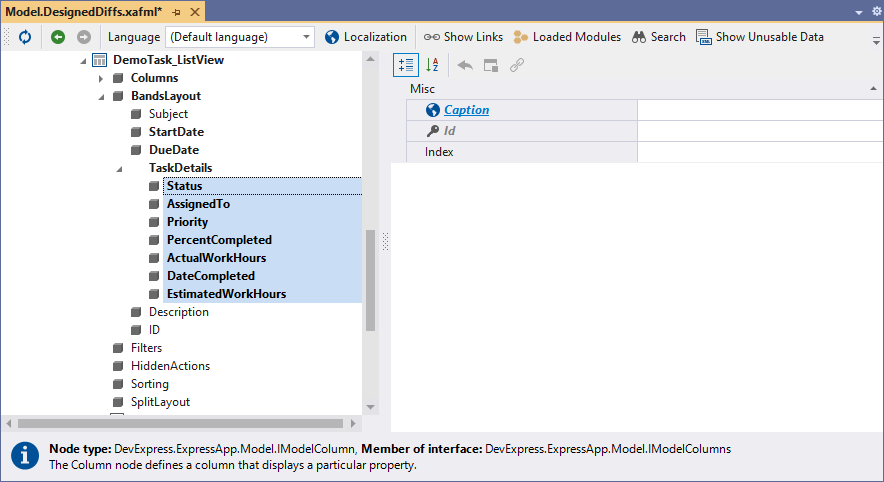
Task: Click the tree horizontal scroll right arrow
Action: tap(353, 423)
